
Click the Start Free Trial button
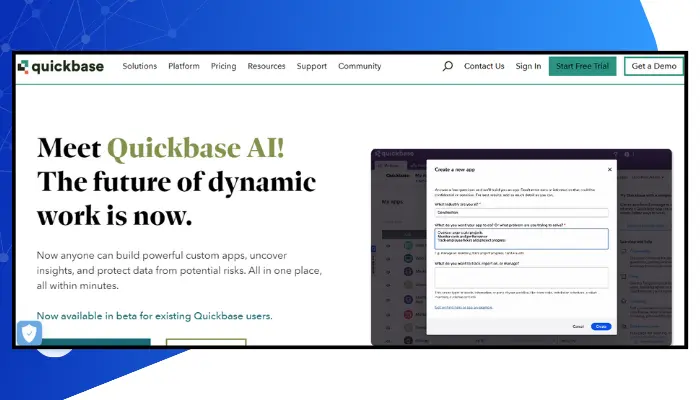tap(582, 66)
